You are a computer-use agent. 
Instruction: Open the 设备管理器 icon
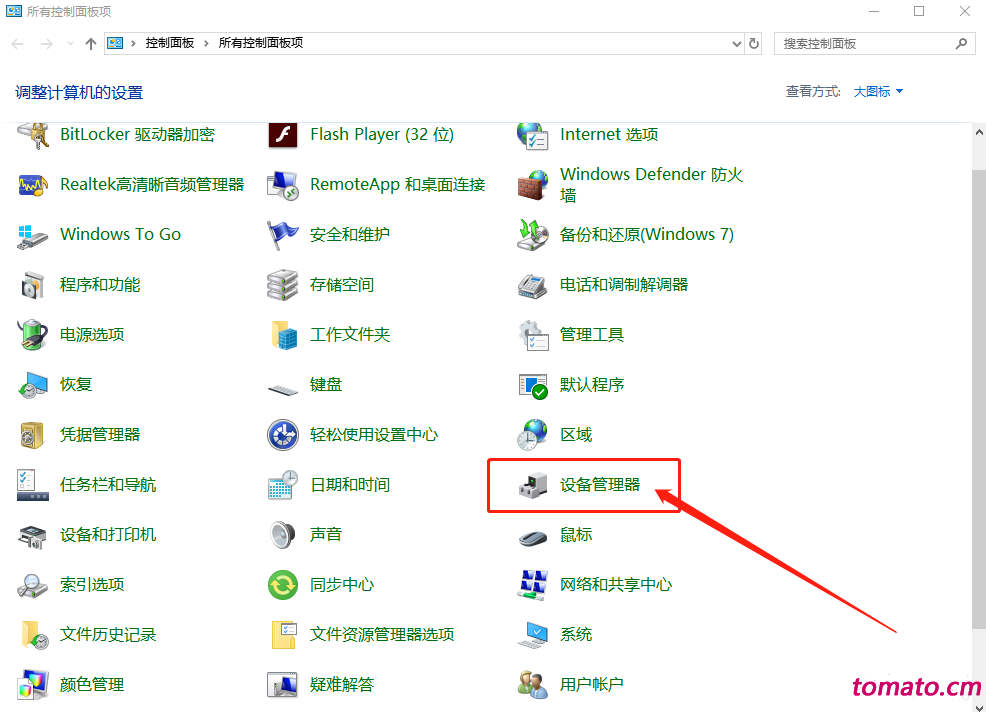point(533,485)
